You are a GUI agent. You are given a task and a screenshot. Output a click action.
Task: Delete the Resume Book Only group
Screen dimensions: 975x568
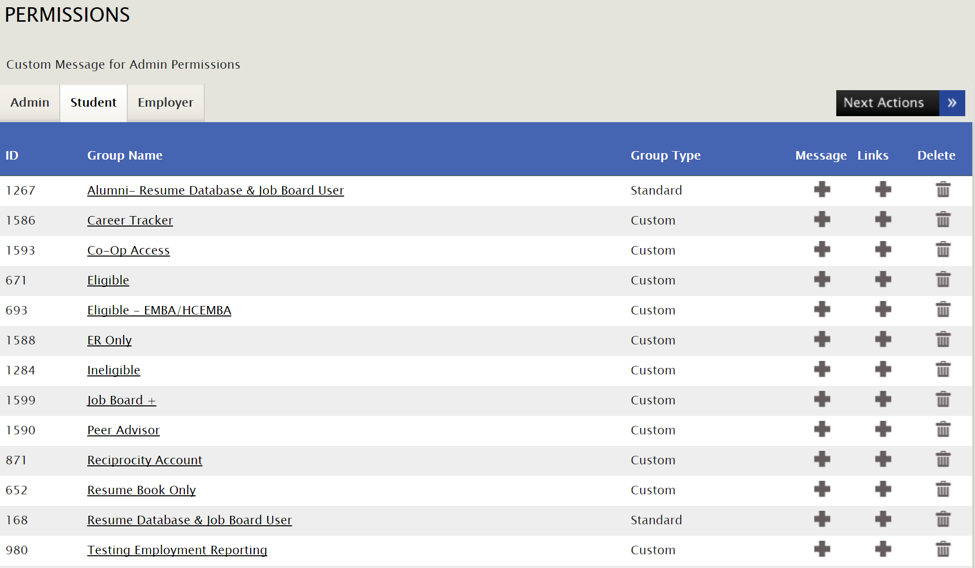click(x=943, y=489)
